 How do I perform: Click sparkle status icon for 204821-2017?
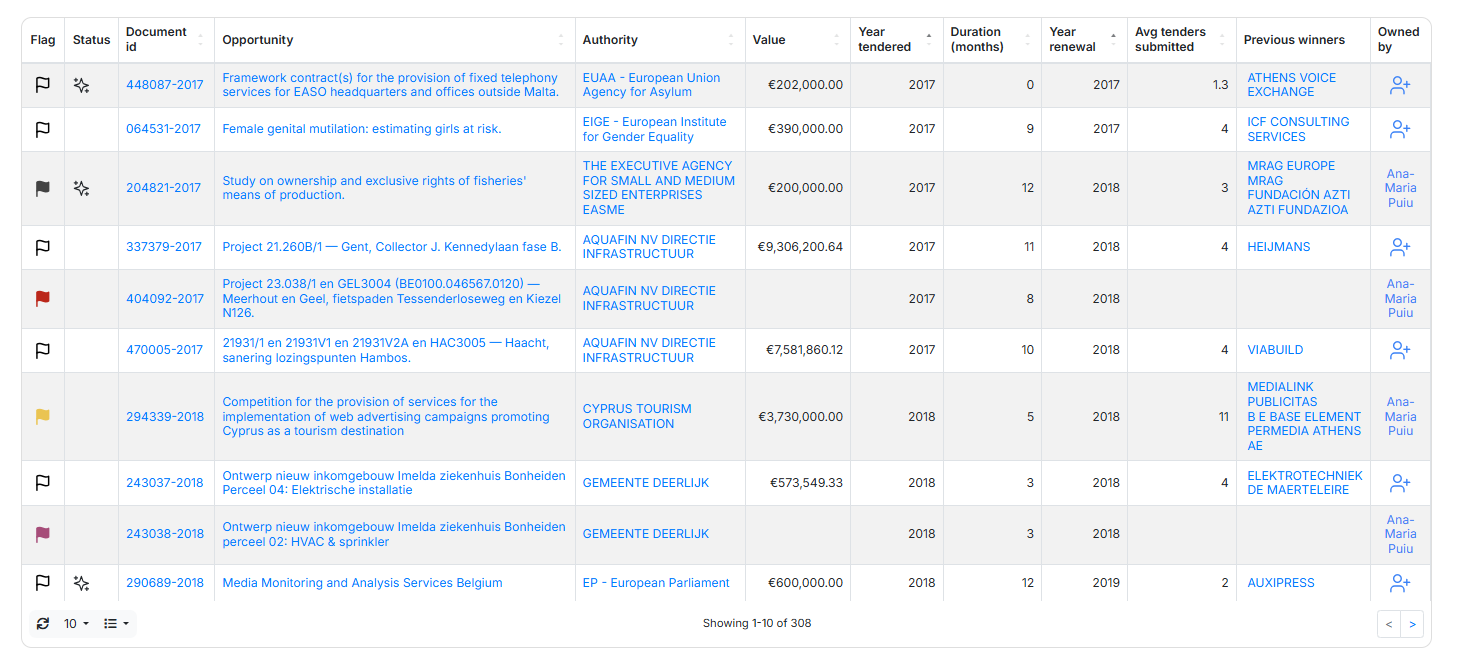coord(82,188)
